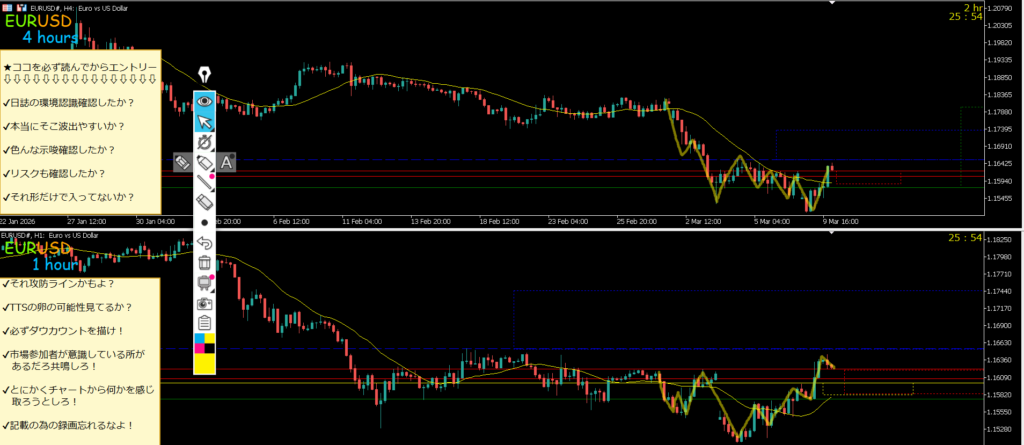The width and height of the screenshot is (1024, 445).
Task: Click the whiteboard icon with pink dot
Action: 205,283
